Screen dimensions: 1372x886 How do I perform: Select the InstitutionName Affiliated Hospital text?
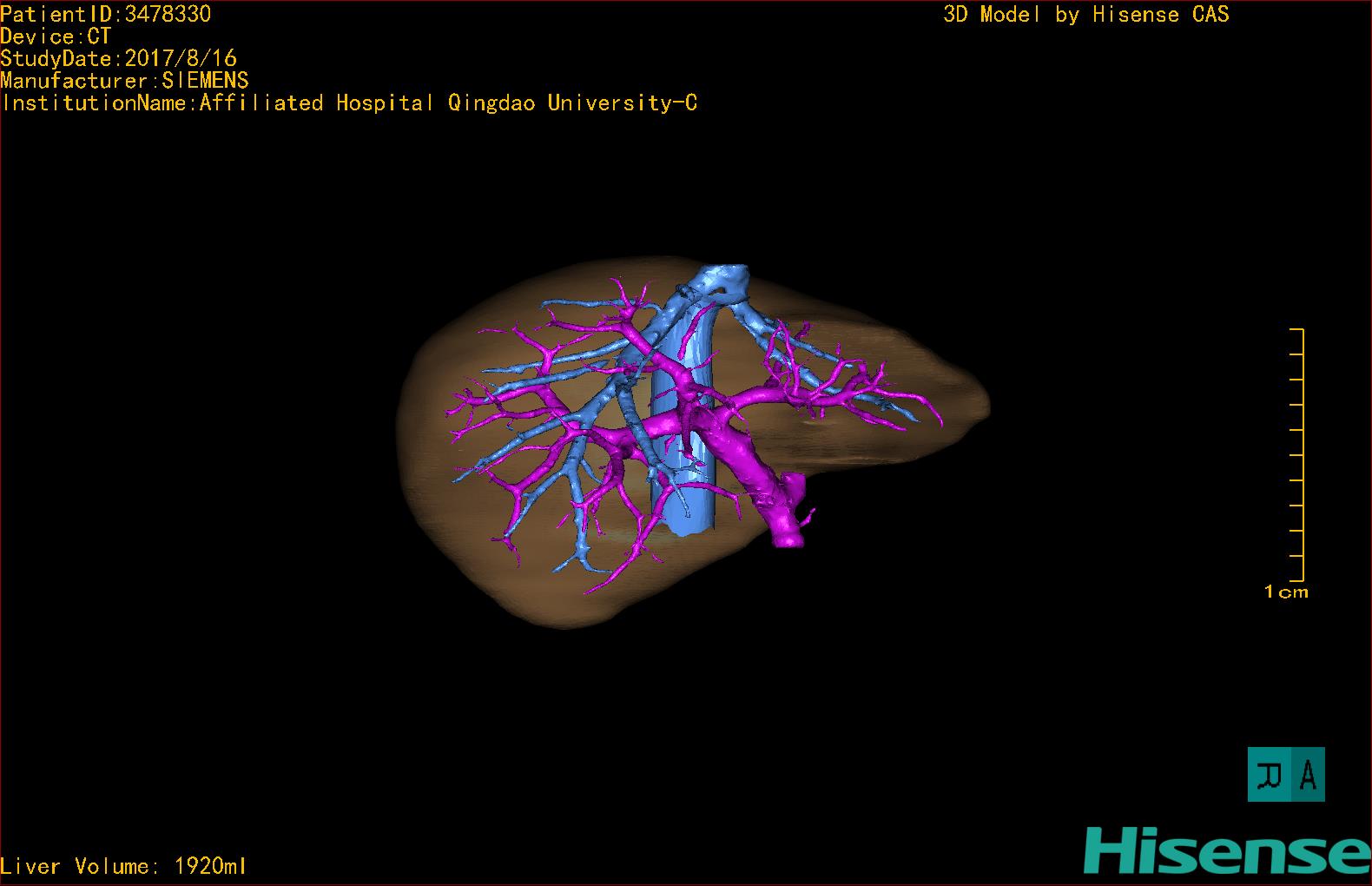[x=349, y=103]
